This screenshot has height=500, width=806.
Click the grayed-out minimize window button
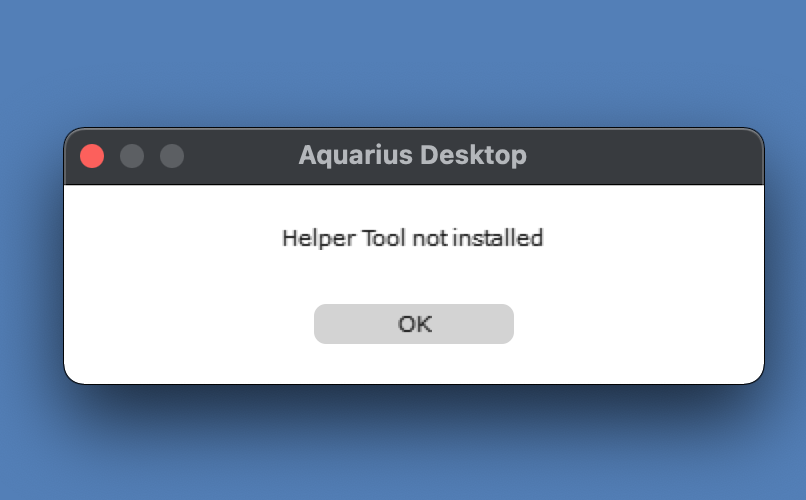pos(132,156)
